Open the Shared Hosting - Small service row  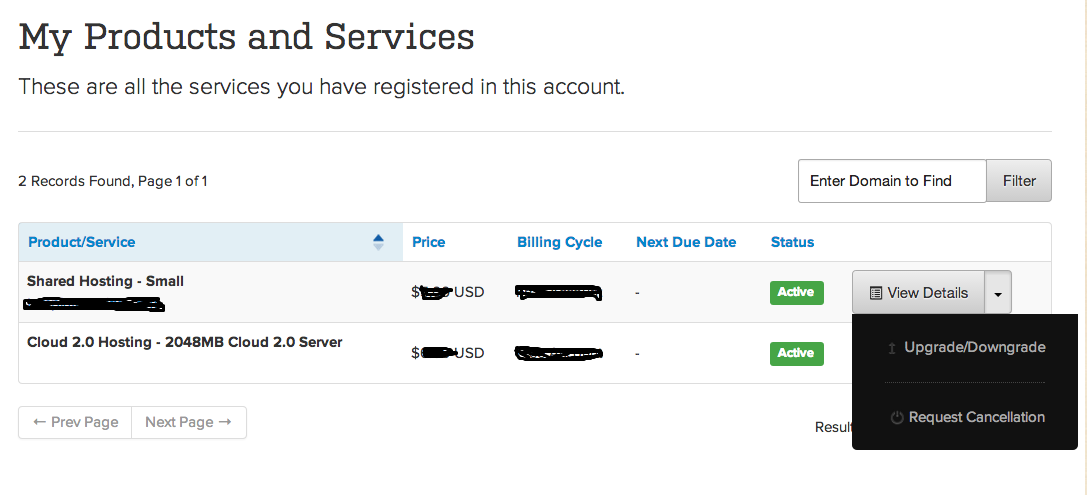tap(105, 281)
